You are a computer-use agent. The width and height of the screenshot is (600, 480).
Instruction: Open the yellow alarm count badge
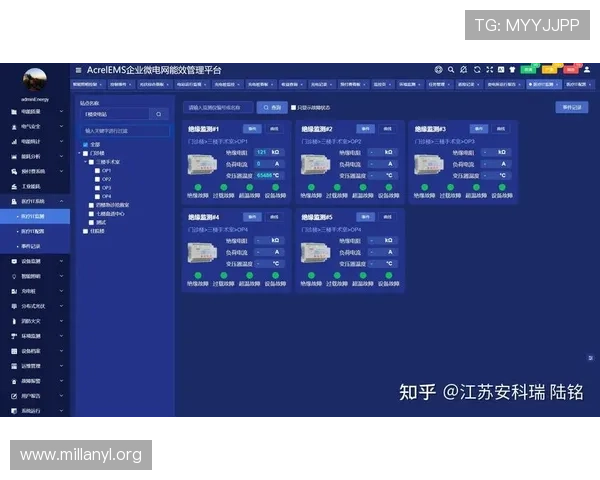(550, 69)
